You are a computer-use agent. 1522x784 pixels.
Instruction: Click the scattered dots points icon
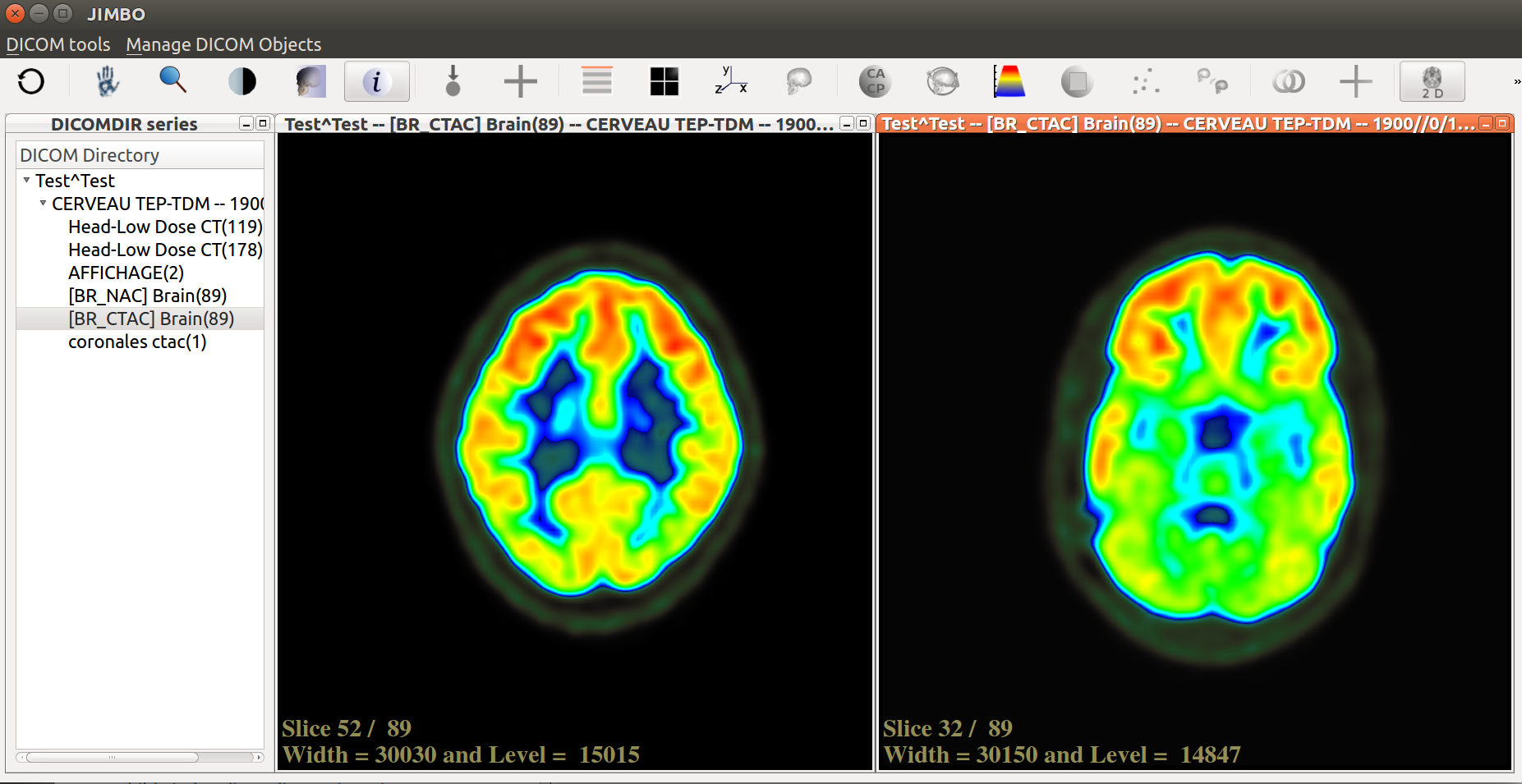tap(1145, 81)
